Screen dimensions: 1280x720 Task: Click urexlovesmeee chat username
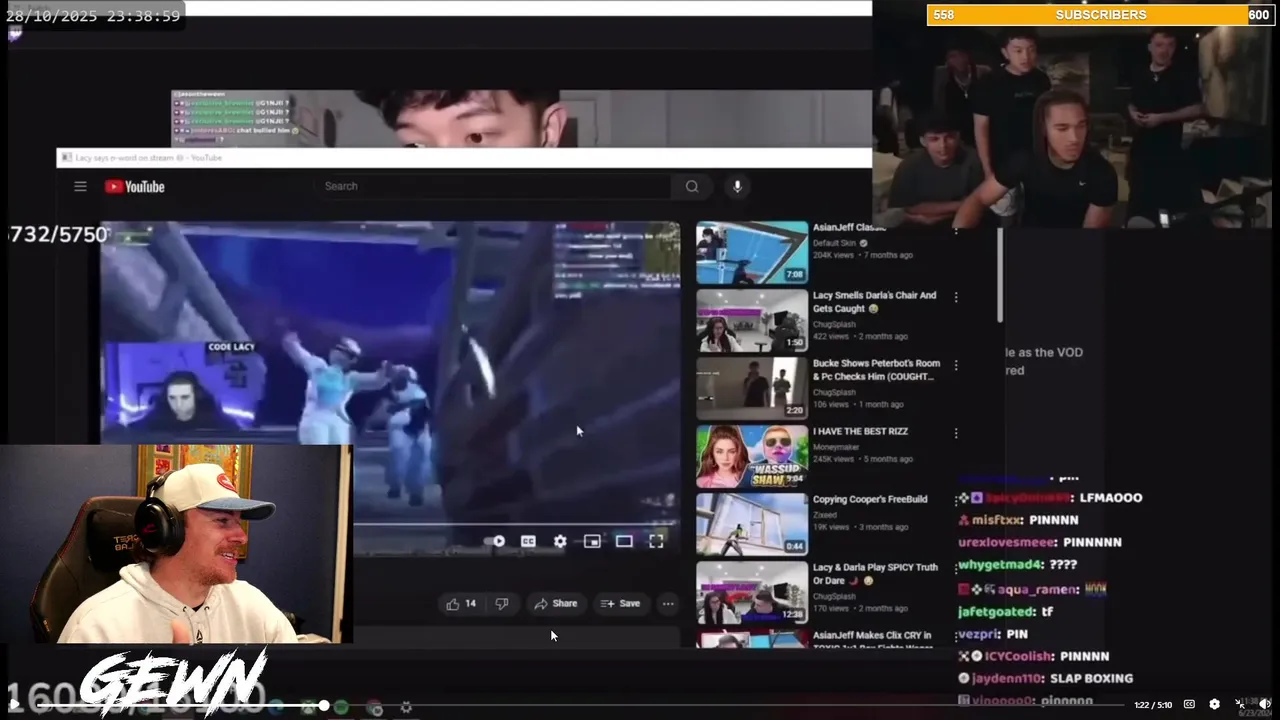click(1007, 542)
